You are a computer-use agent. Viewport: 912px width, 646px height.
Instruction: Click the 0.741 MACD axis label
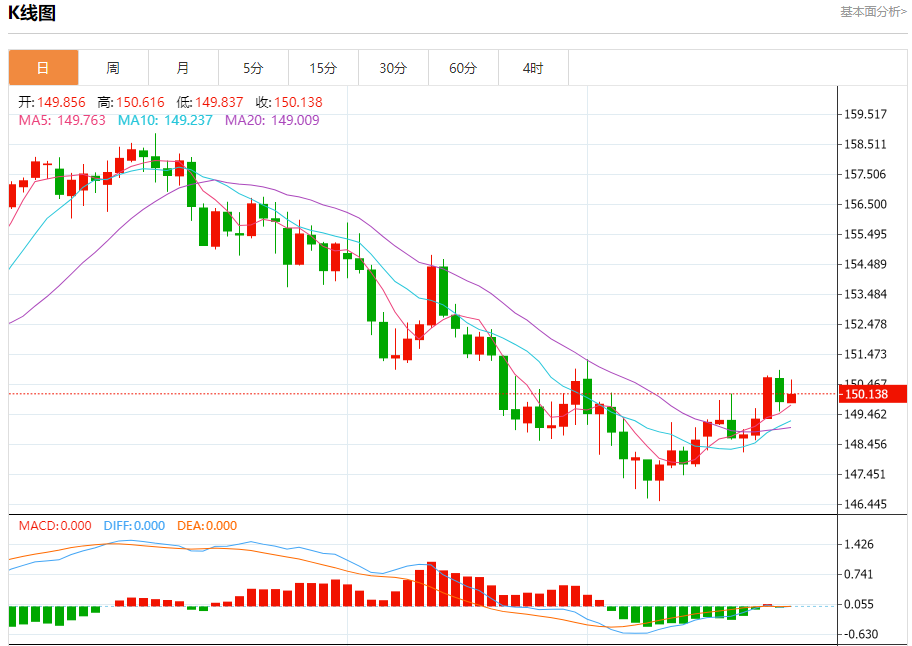(x=859, y=574)
